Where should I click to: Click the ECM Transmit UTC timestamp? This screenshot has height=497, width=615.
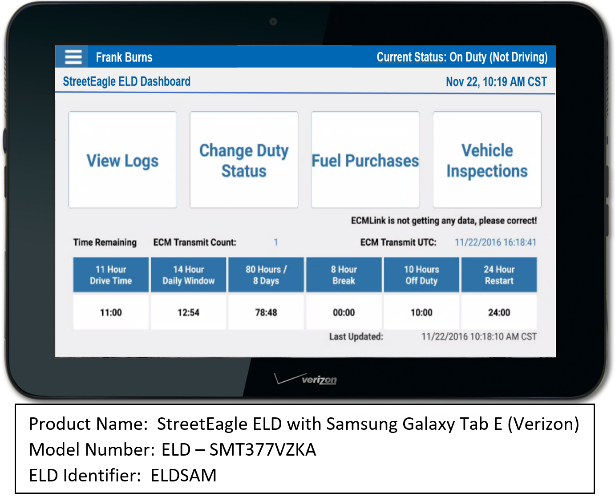(x=496, y=242)
